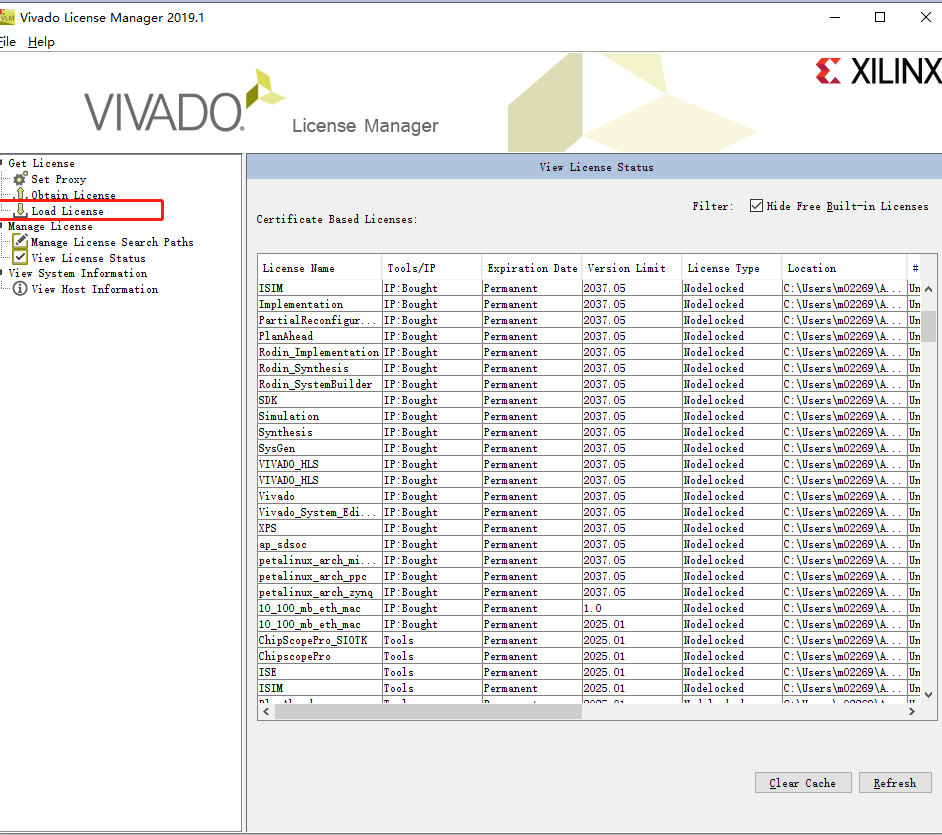This screenshot has width=942, height=835.
Task: Select the petalinux_arch_zynq license row
Action: point(589,592)
